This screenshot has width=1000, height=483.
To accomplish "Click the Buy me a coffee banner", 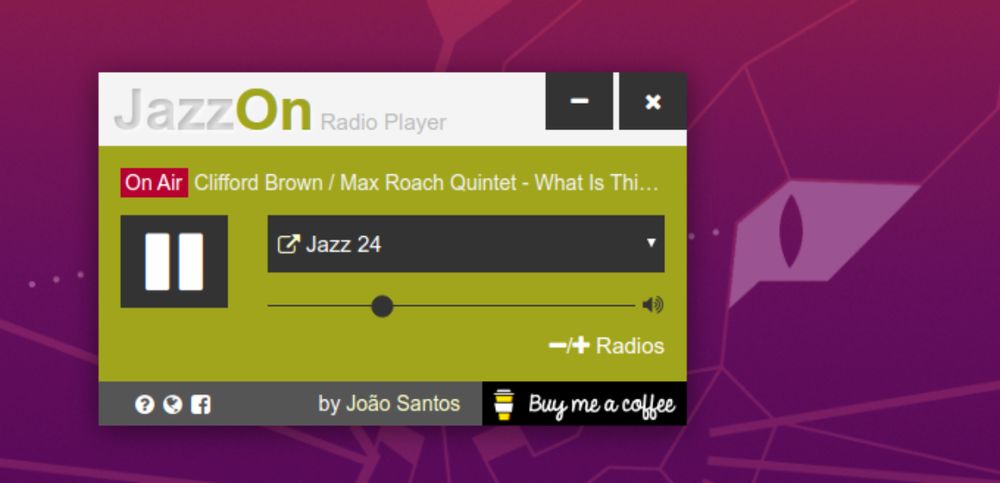I will pos(584,404).
